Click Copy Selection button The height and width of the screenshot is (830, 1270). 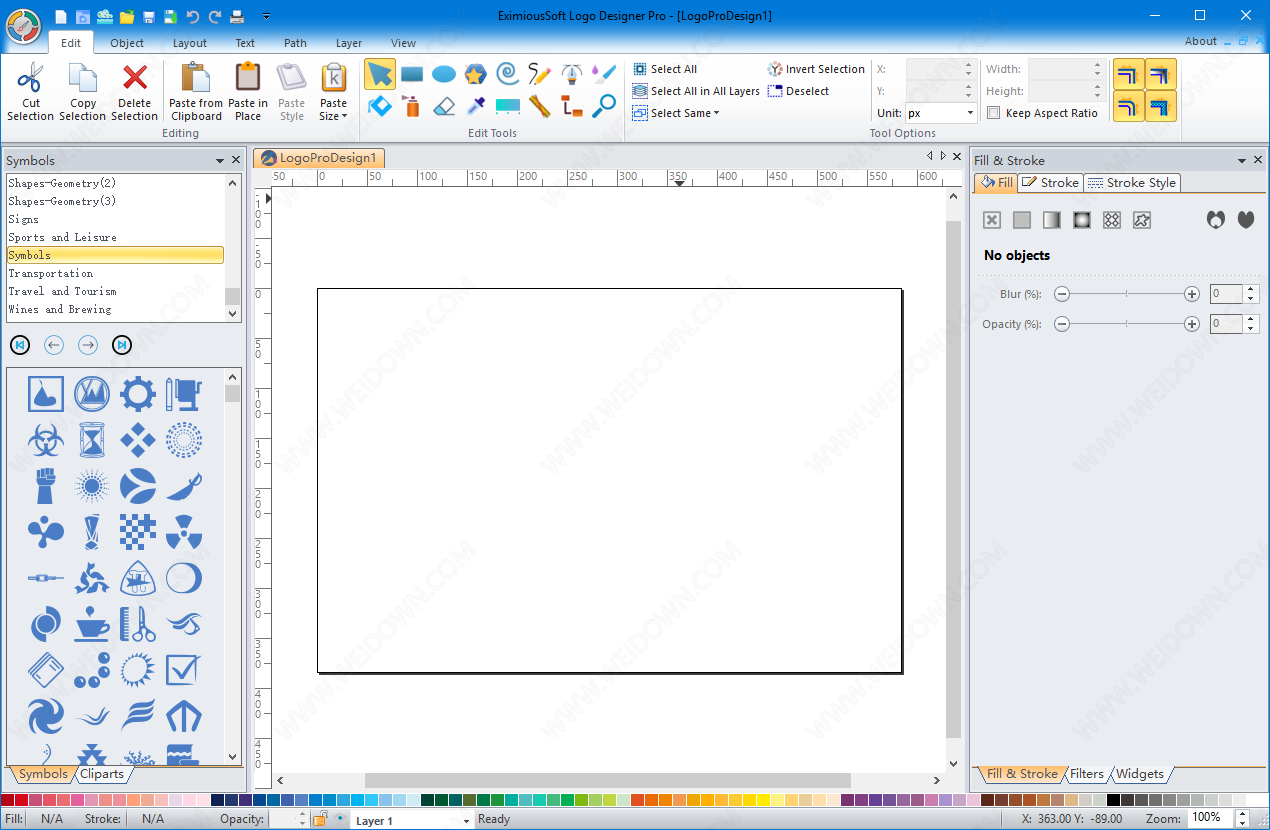click(x=83, y=91)
